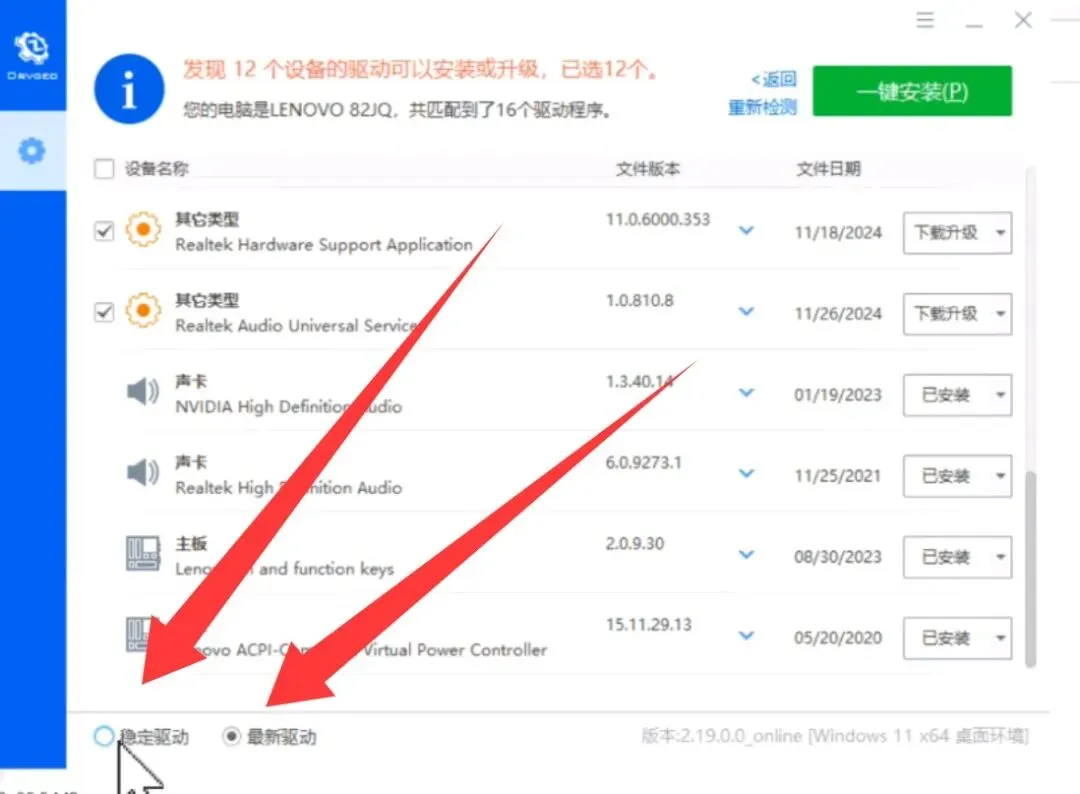1080x794 pixels.
Task: Uncheck Realtek Hardware Support Application checkbox
Action: pyautogui.click(x=104, y=231)
